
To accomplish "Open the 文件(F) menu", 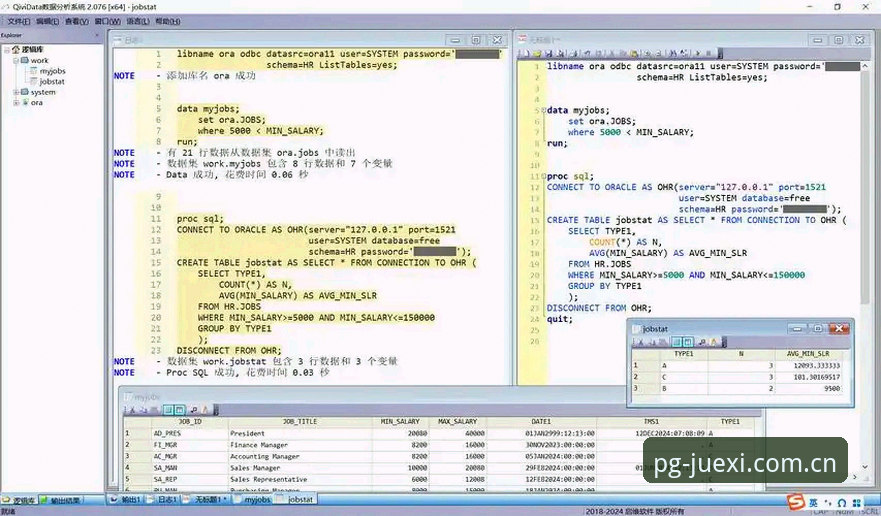I will (18, 21).
